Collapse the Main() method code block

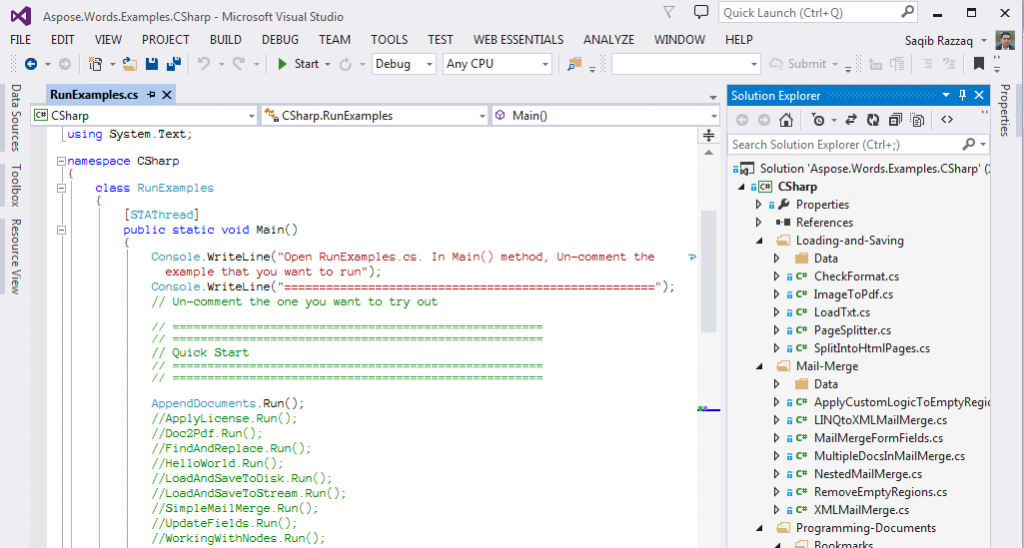pos(61,230)
